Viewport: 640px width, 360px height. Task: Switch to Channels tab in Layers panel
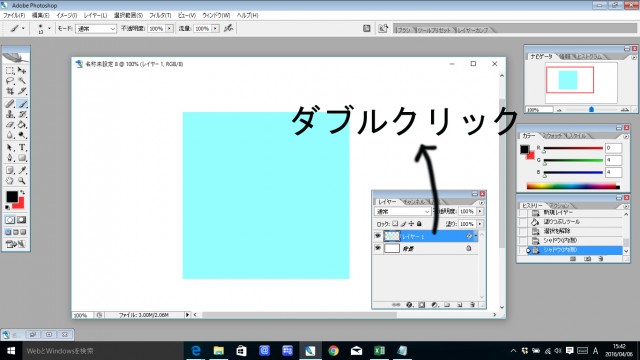point(414,202)
